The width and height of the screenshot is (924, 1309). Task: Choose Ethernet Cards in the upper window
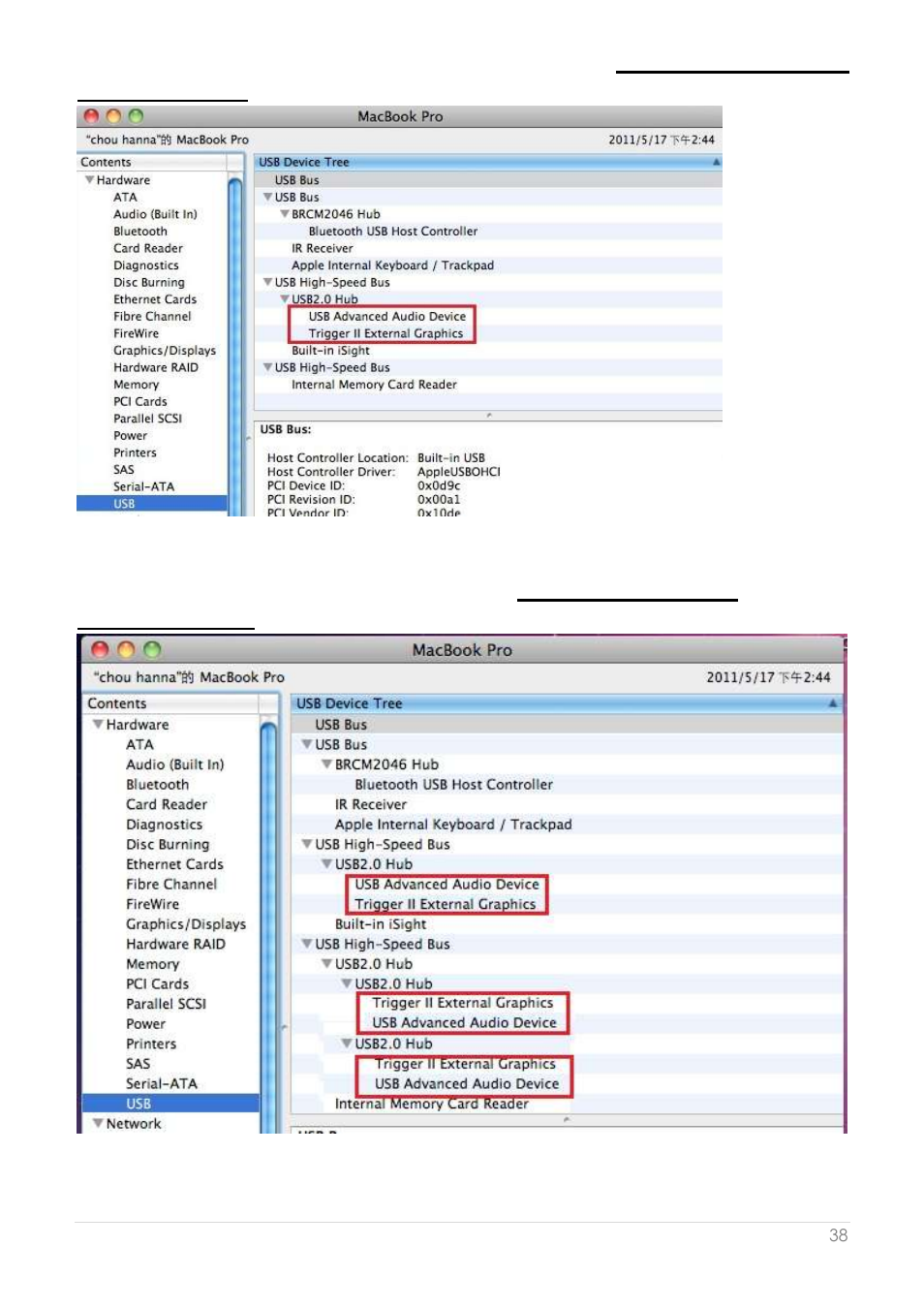tap(155, 299)
